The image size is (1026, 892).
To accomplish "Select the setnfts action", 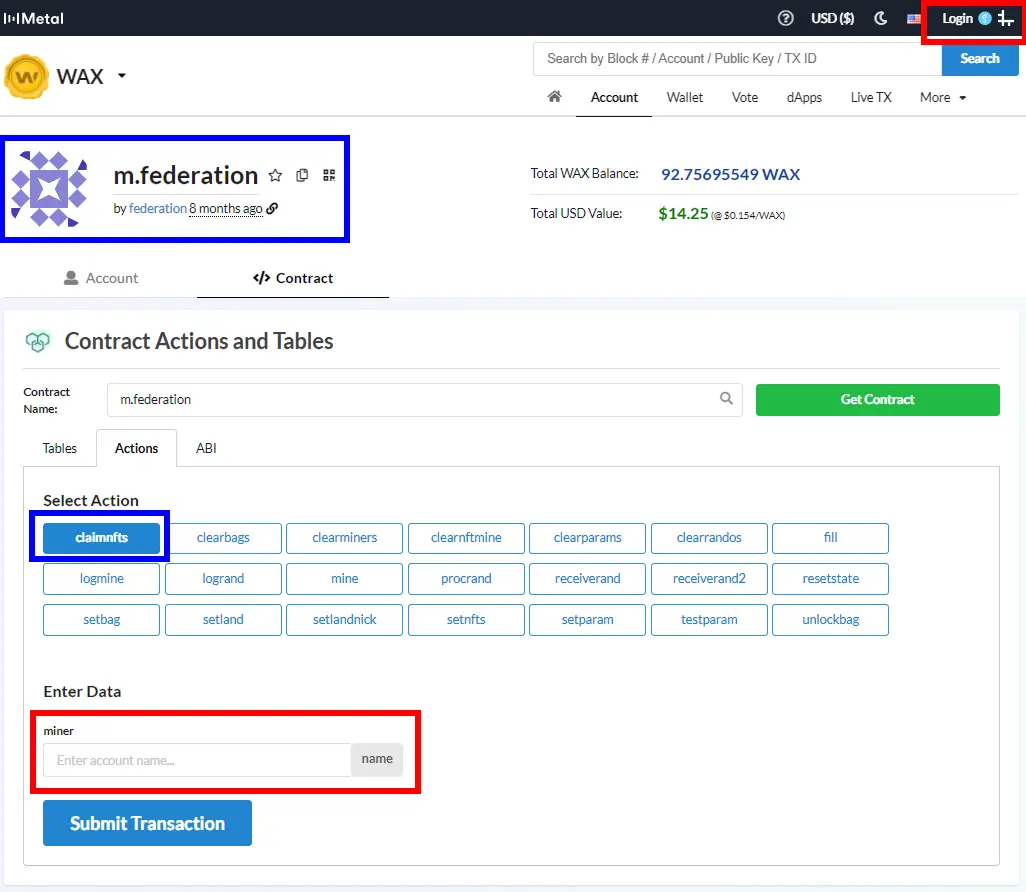I will [466, 620].
